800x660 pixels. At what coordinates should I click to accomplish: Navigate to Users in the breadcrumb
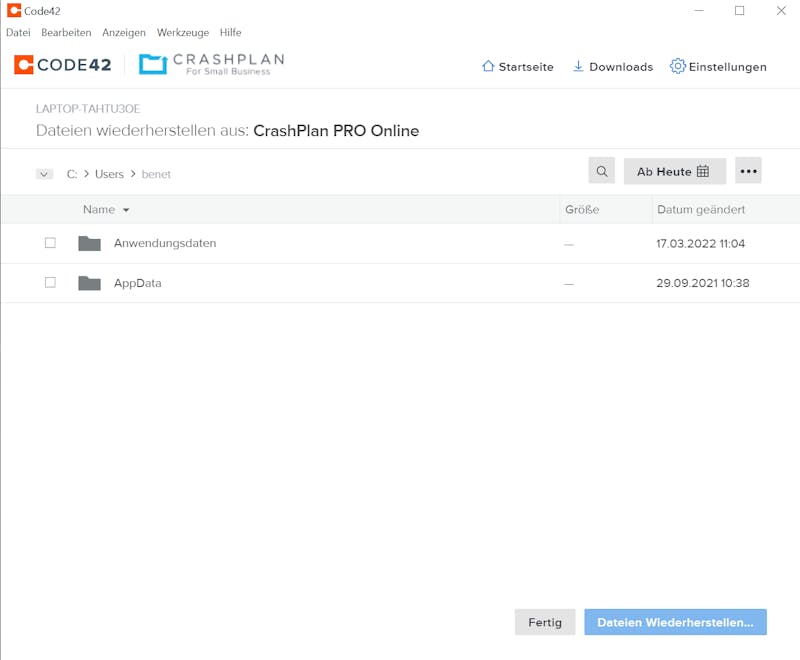[x=109, y=174]
